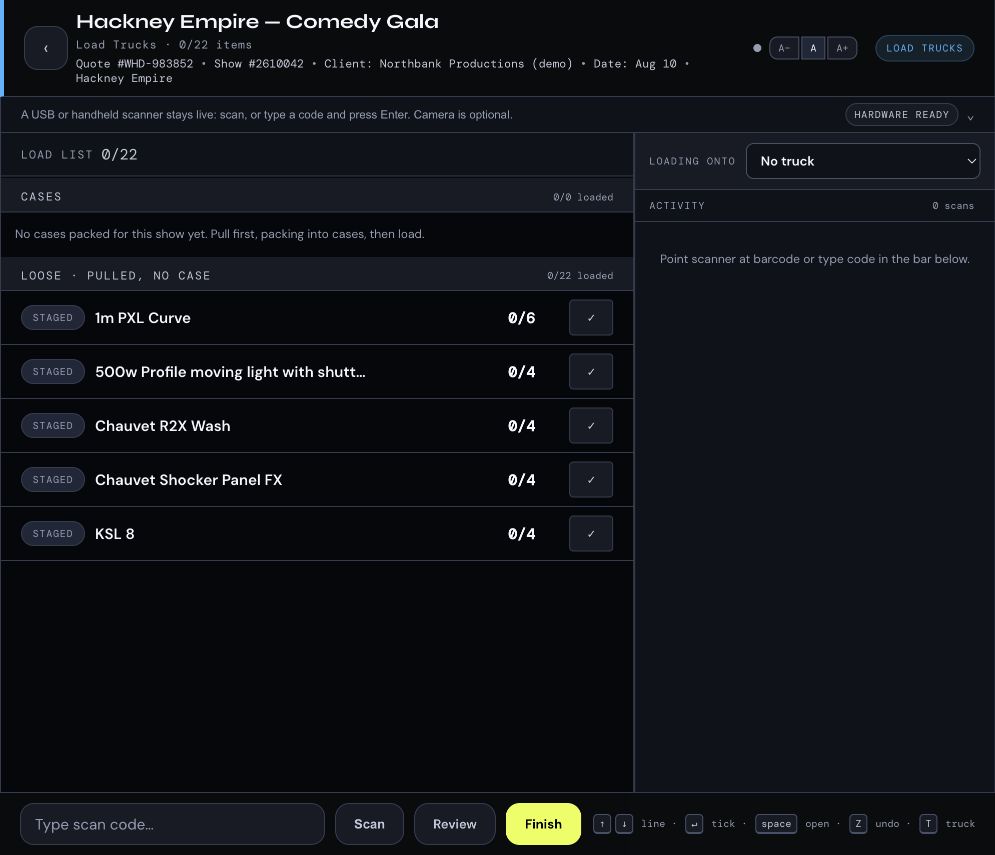
Task: Go back using the chevron button
Action: click(46, 48)
